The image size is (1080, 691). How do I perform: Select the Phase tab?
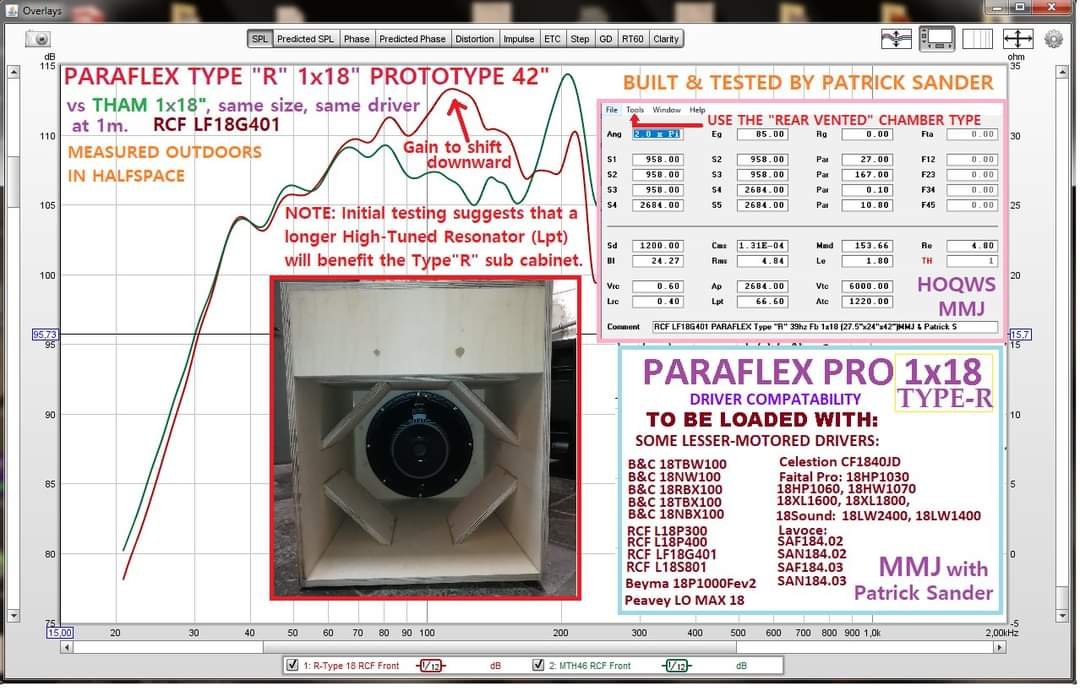(x=357, y=39)
